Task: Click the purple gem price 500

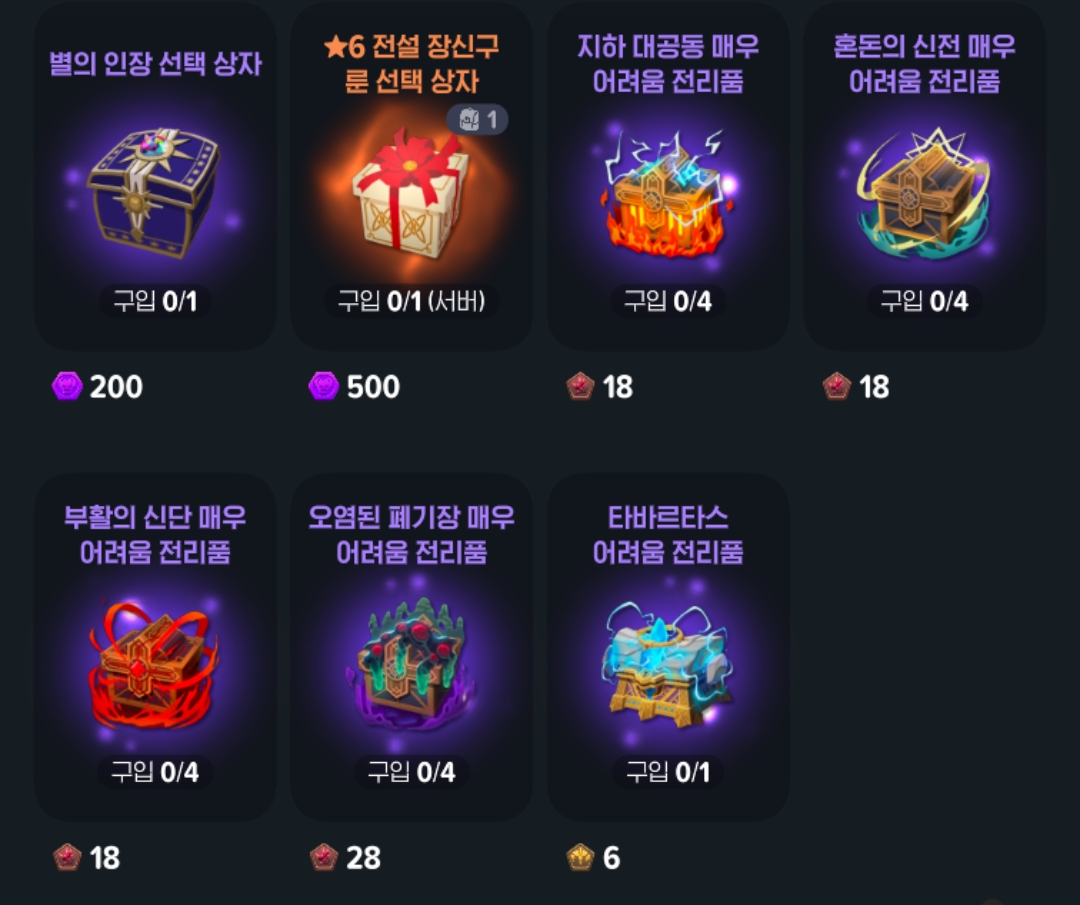Action: point(354,386)
